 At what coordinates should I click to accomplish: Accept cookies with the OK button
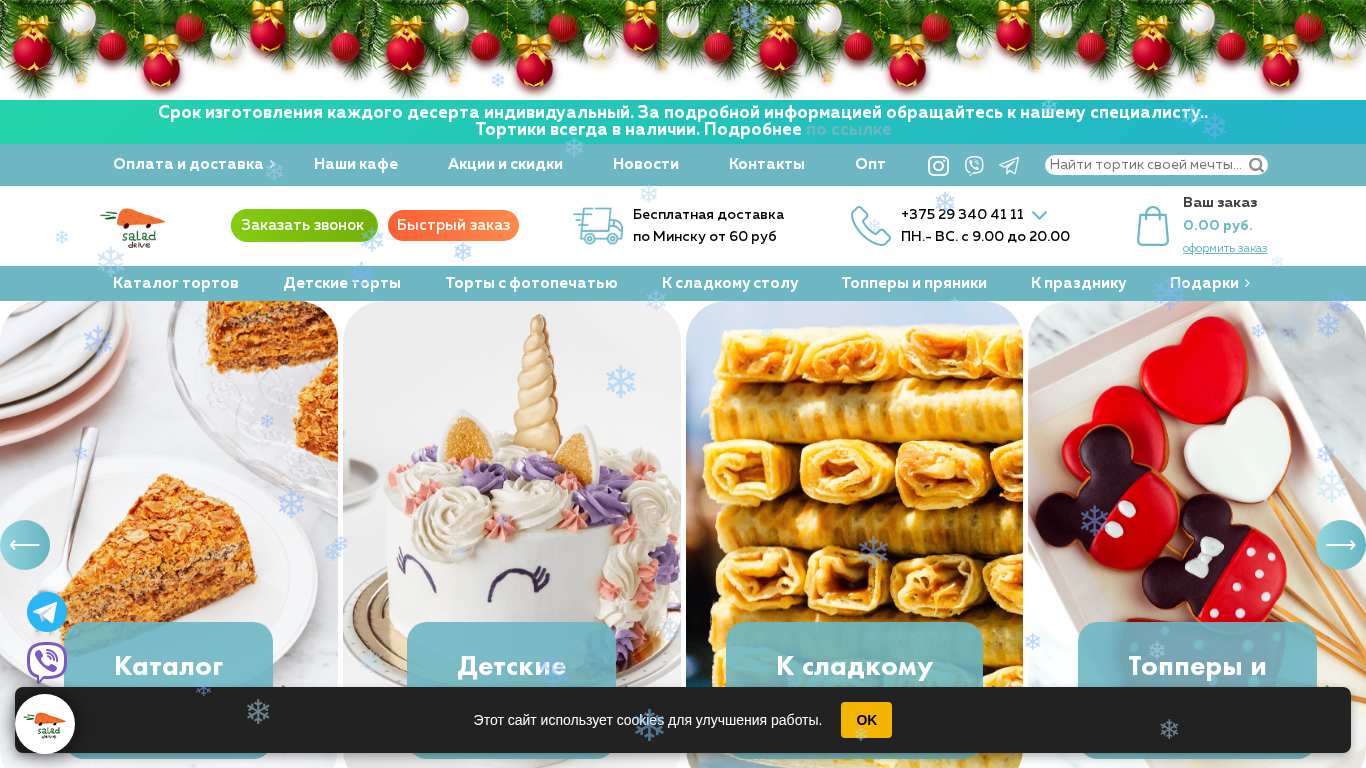pyautogui.click(x=866, y=720)
